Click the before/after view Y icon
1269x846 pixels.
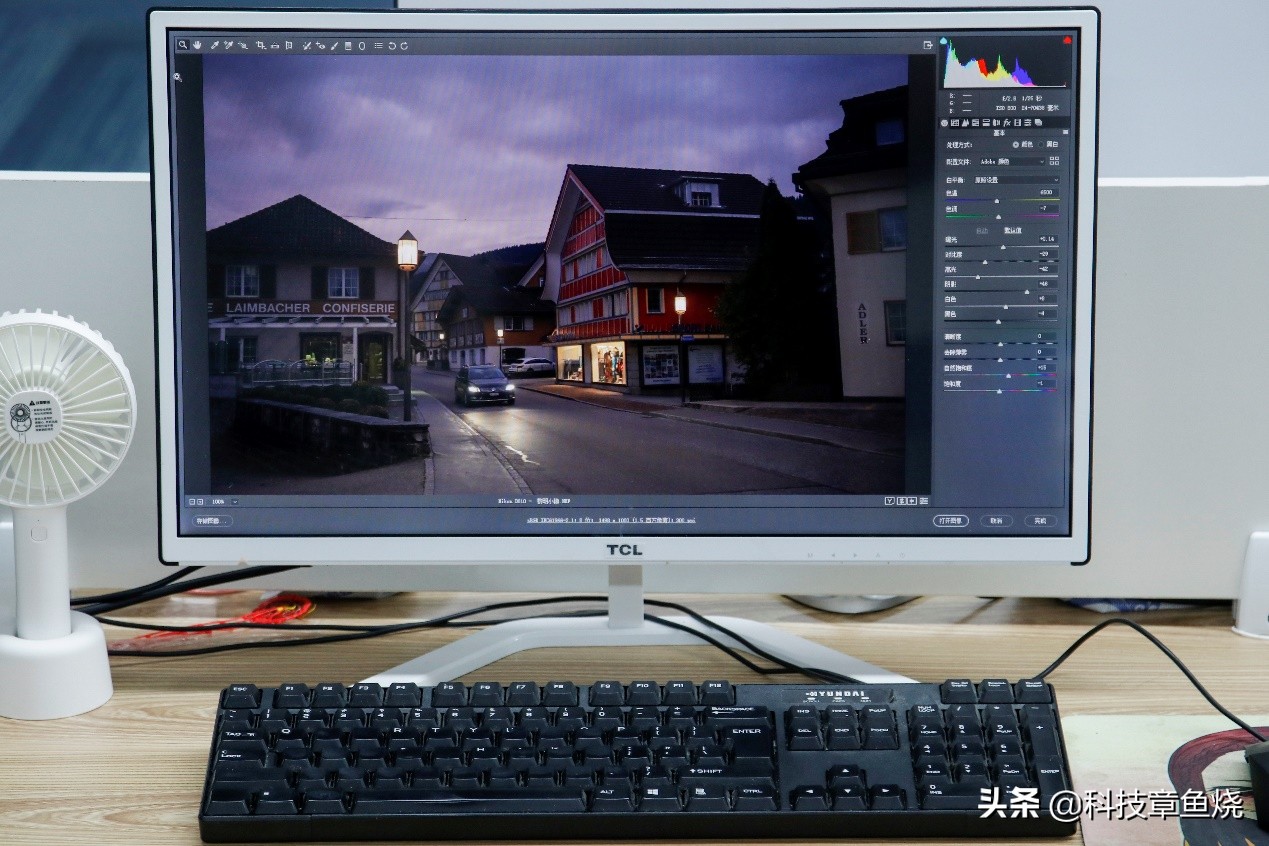tap(890, 501)
